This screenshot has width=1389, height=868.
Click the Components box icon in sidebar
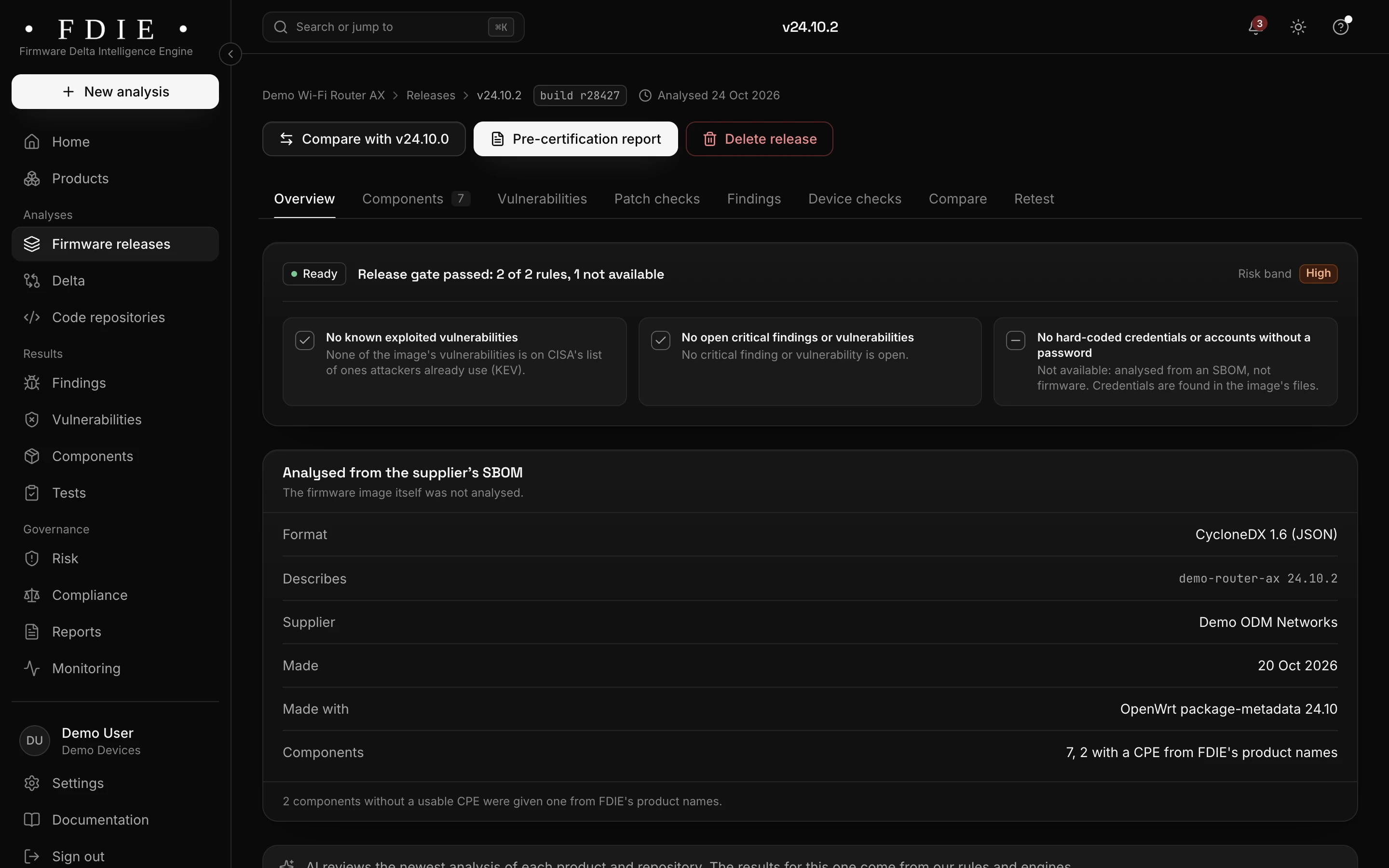(32, 456)
